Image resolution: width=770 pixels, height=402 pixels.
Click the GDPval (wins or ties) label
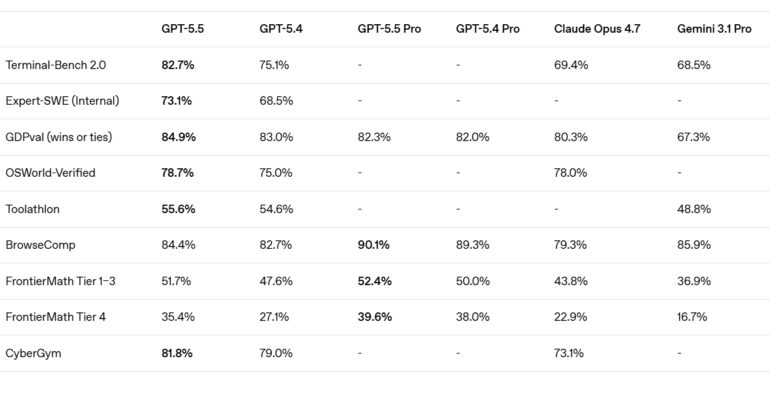tap(59, 137)
